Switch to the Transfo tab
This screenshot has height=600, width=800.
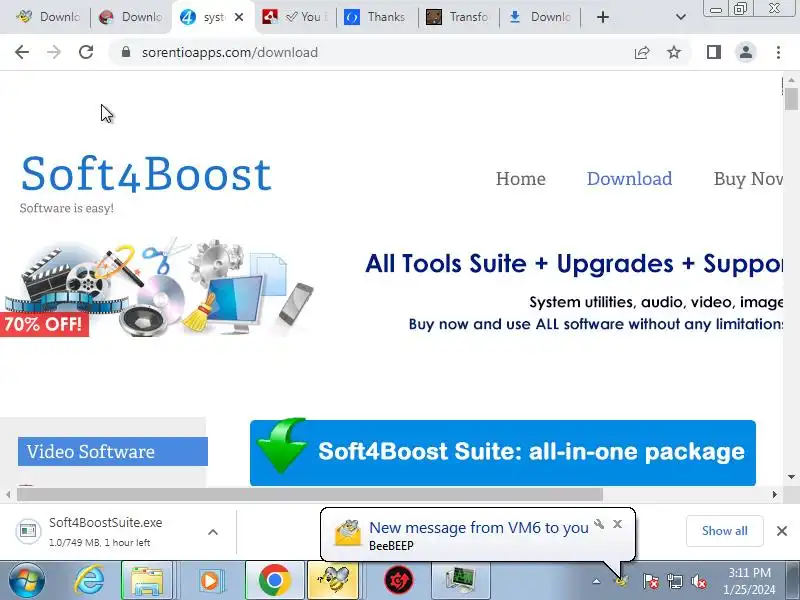coord(458,17)
